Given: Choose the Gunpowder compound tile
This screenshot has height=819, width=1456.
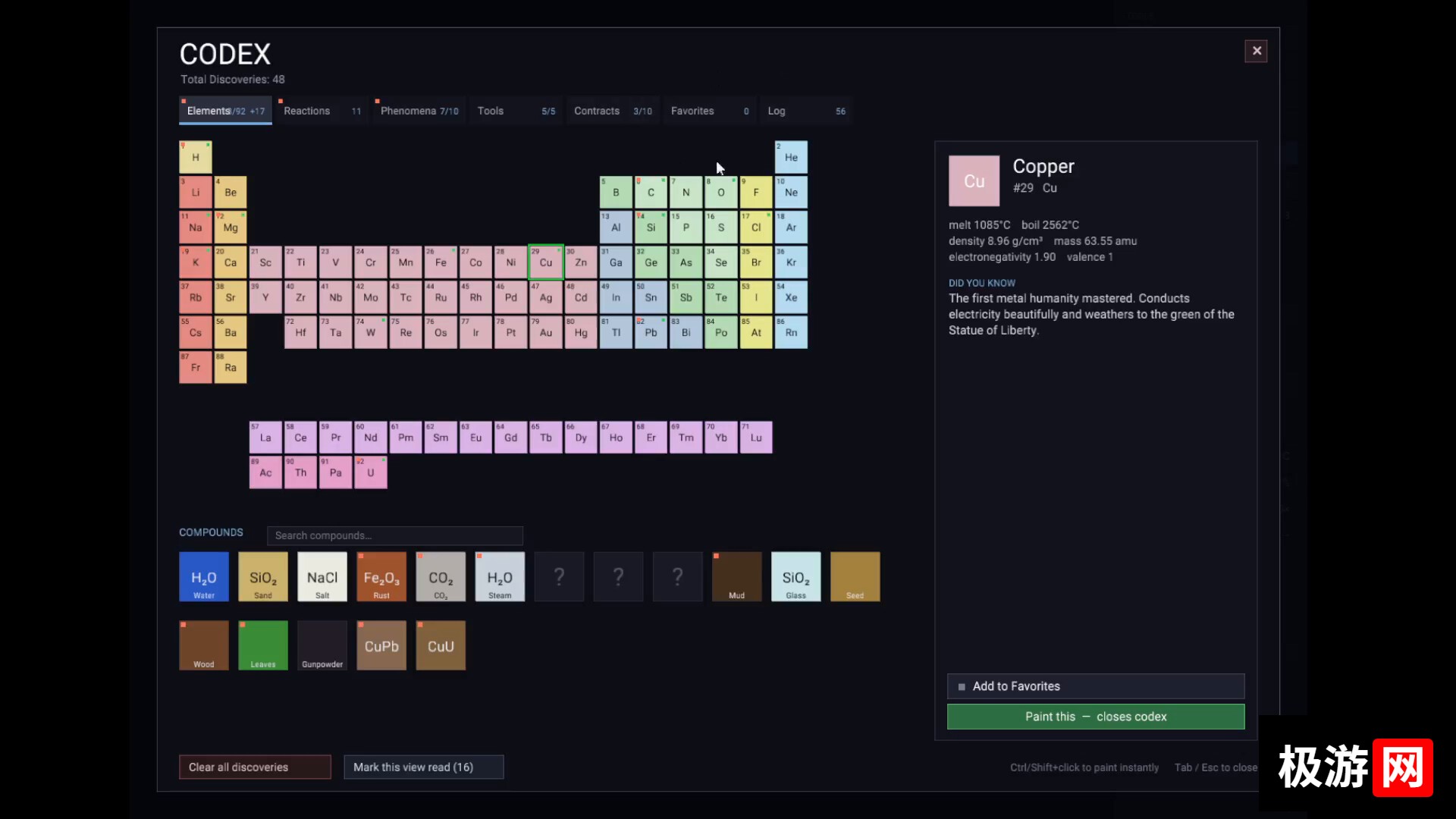Looking at the screenshot, I should 322,645.
